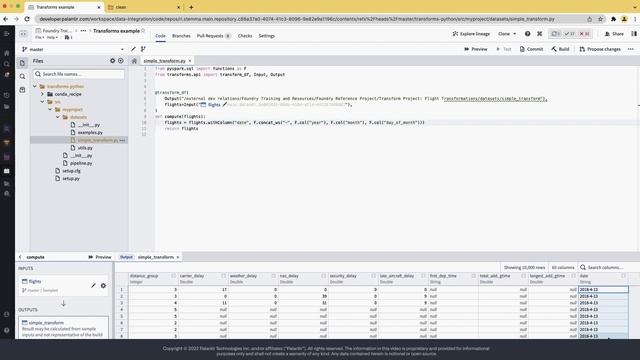Viewport: 640px width, 360px height.
Task: Click the collapse sidebar icon left of breadcrumb
Action: click(x=23, y=34)
